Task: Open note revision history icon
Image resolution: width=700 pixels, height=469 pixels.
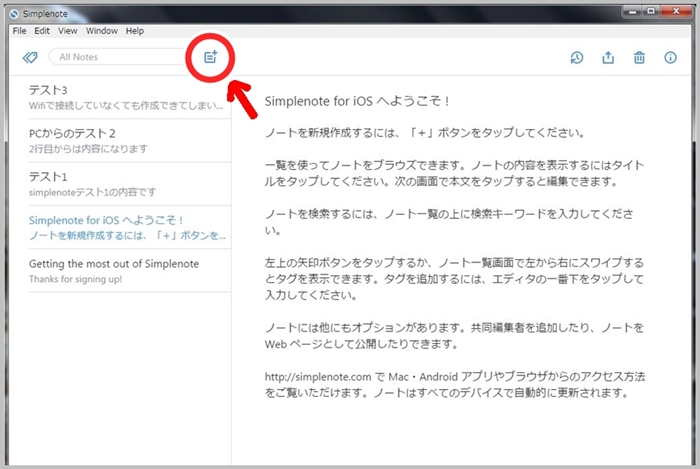Action: click(577, 58)
